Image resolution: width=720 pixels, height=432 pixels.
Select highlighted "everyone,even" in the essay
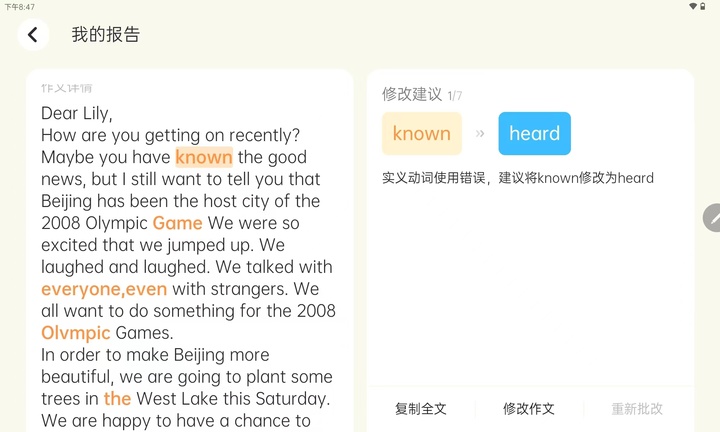(104, 289)
